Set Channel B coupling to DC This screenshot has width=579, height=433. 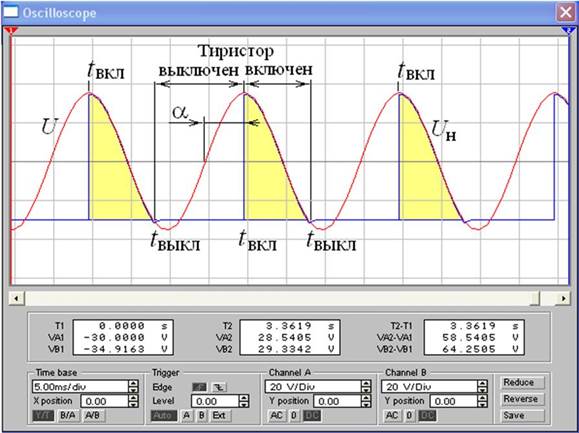(x=428, y=415)
